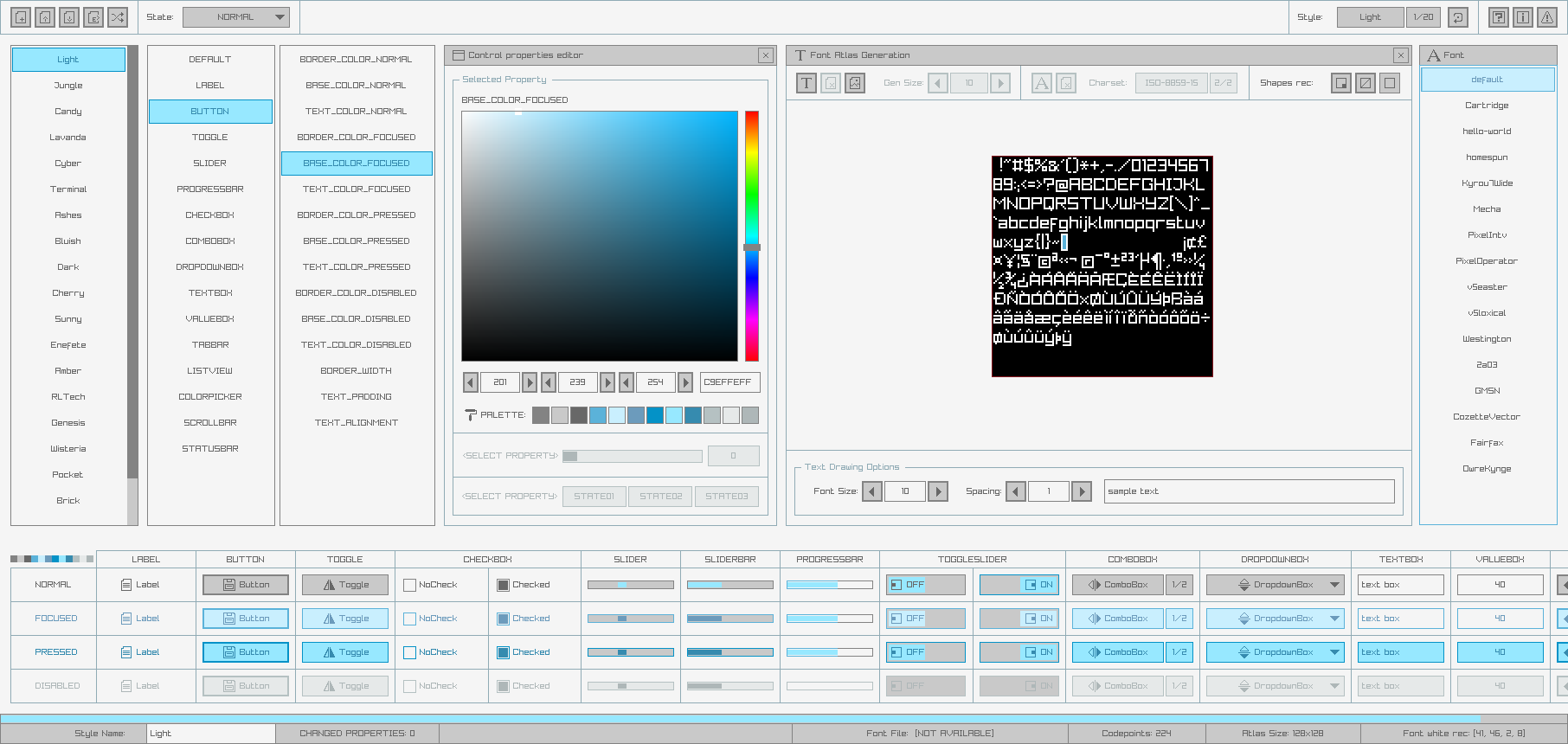Click the export font atlas image icon
This screenshot has height=744, width=1568.
855,83
